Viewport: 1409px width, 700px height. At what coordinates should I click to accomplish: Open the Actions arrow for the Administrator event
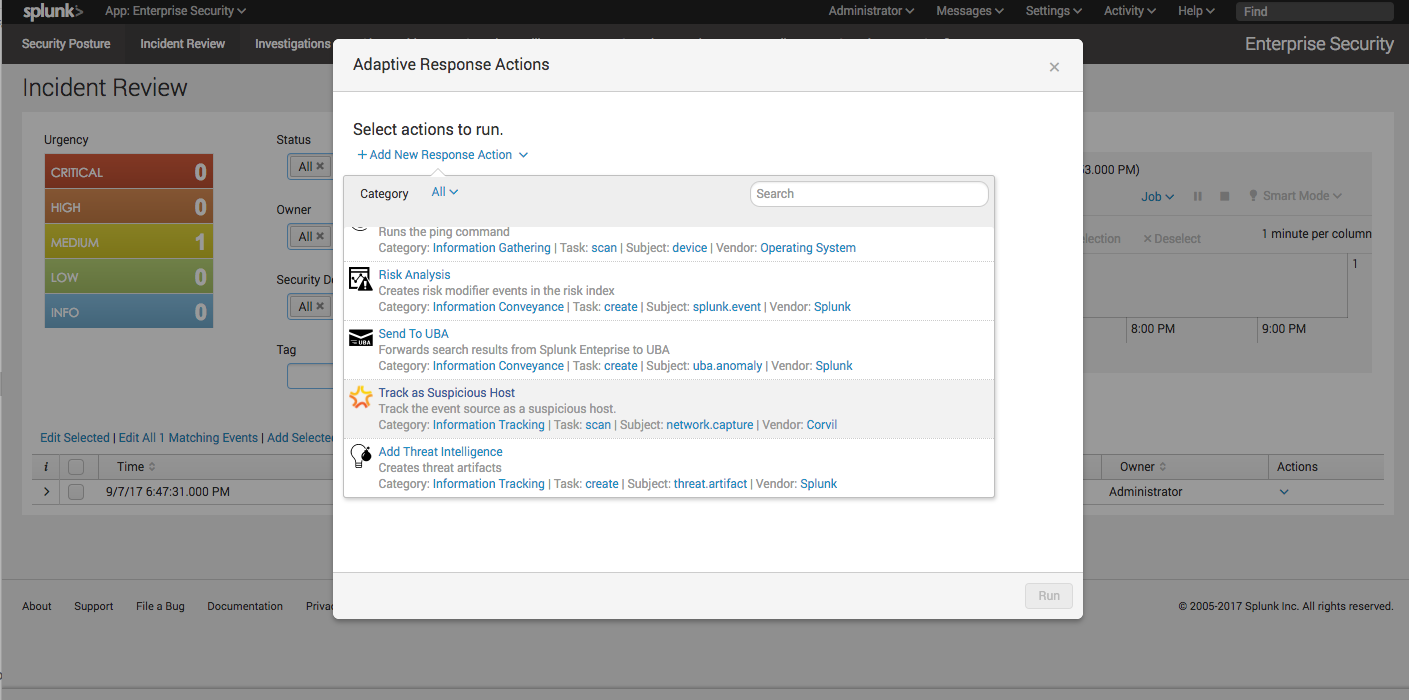point(1284,492)
